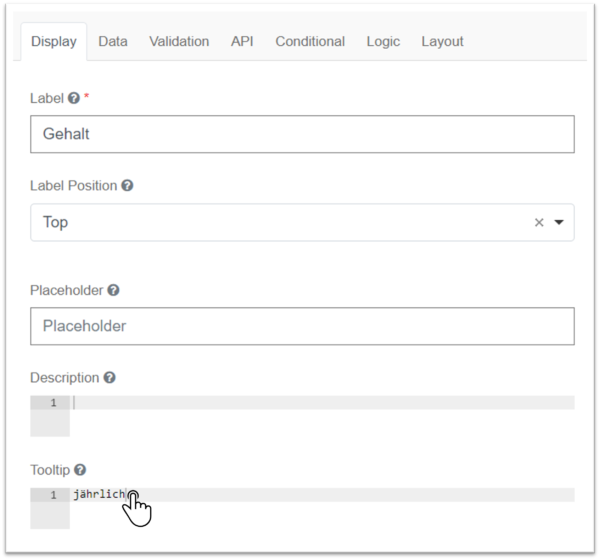This screenshot has width=600, height=560.
Task: Open the Logic tab
Action: tap(383, 41)
